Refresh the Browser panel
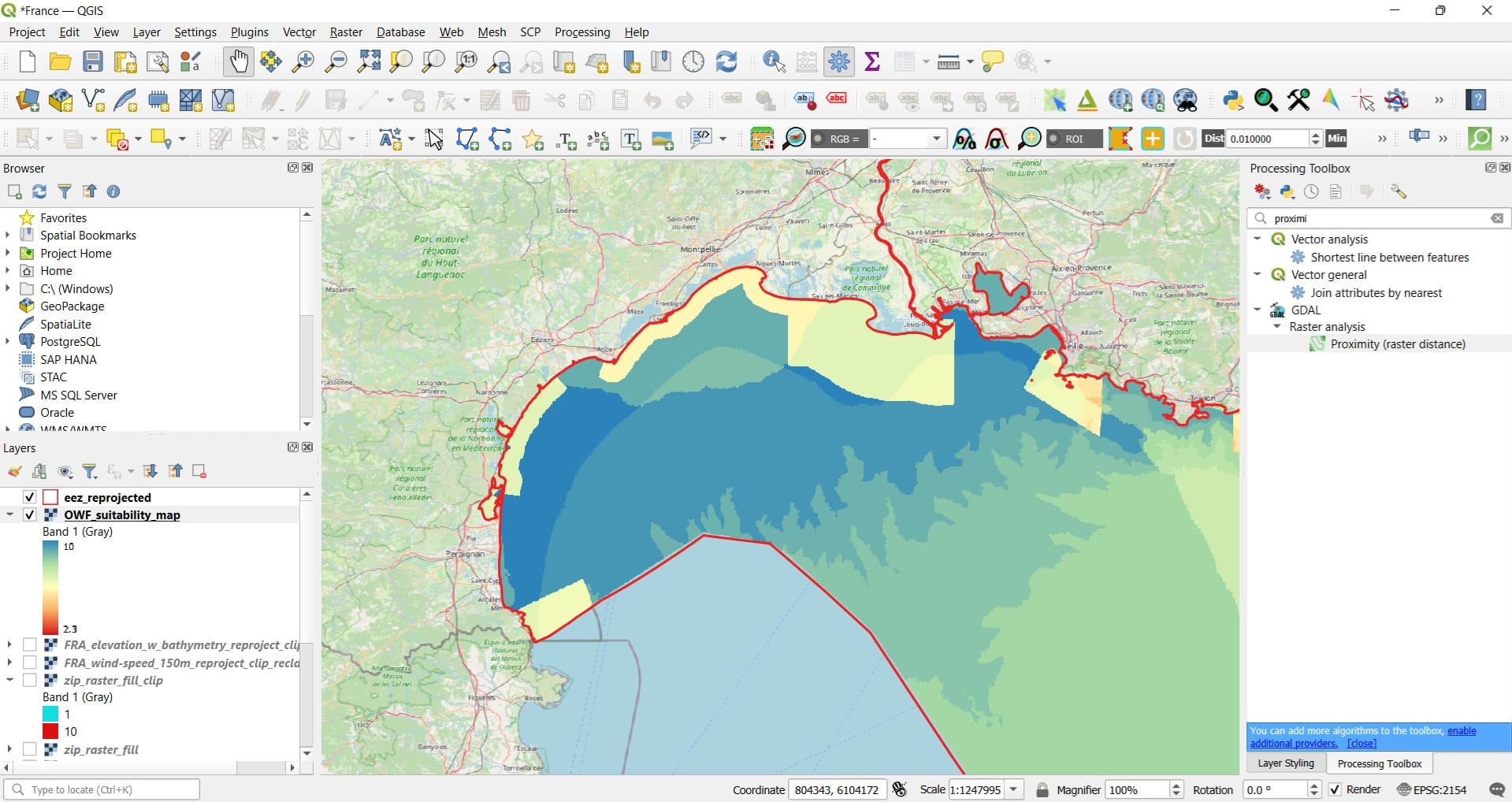 (x=39, y=191)
